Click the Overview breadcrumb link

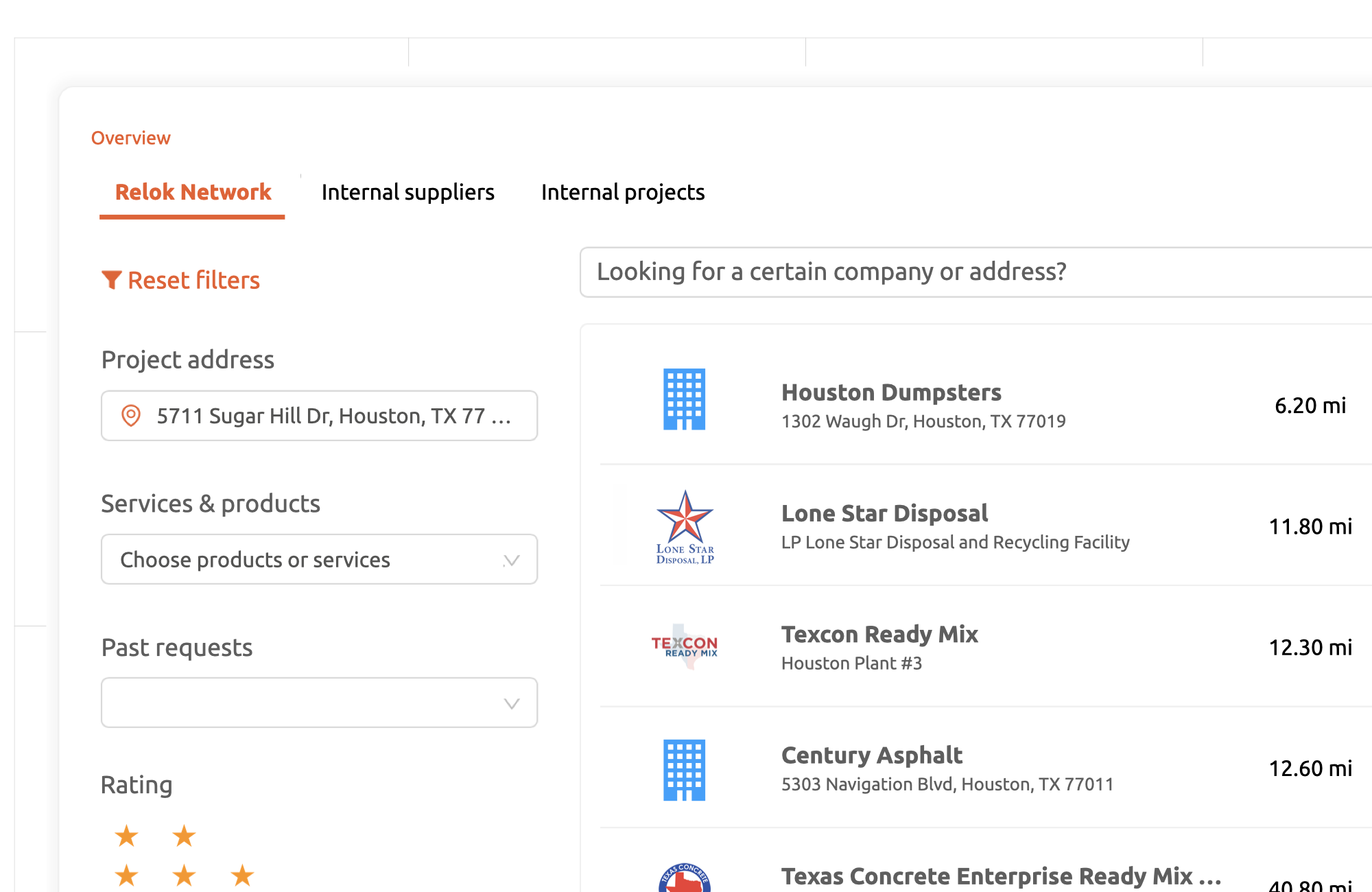(131, 137)
